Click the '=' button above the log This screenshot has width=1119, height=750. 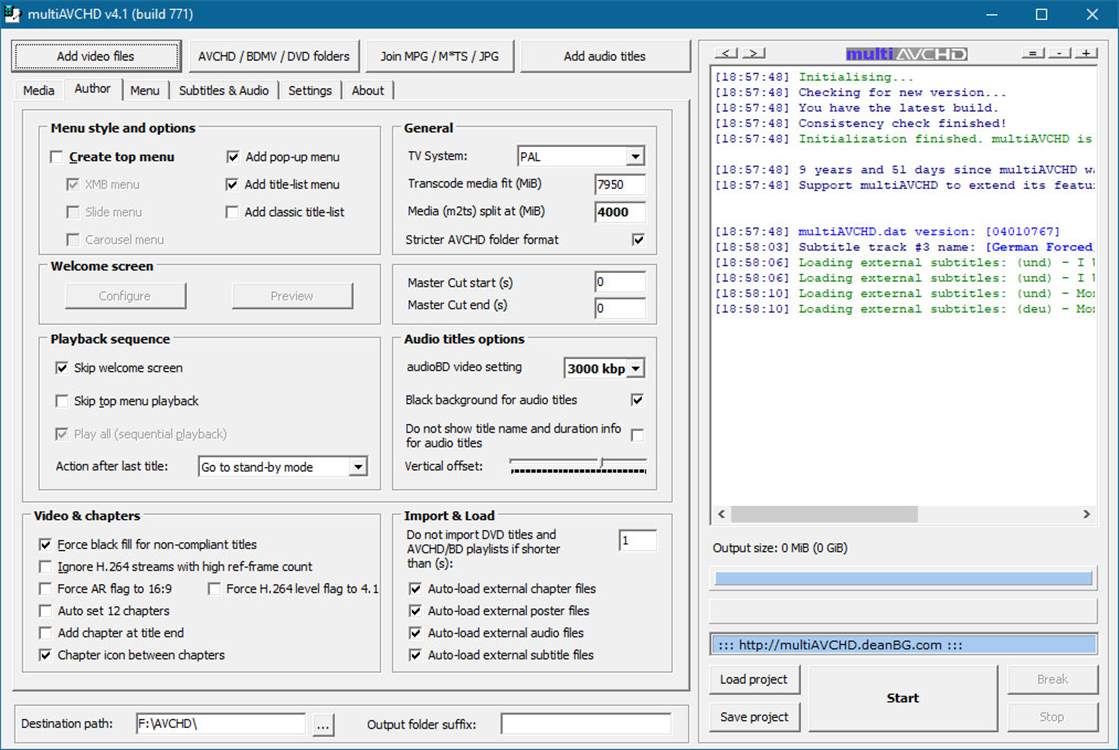click(1033, 54)
